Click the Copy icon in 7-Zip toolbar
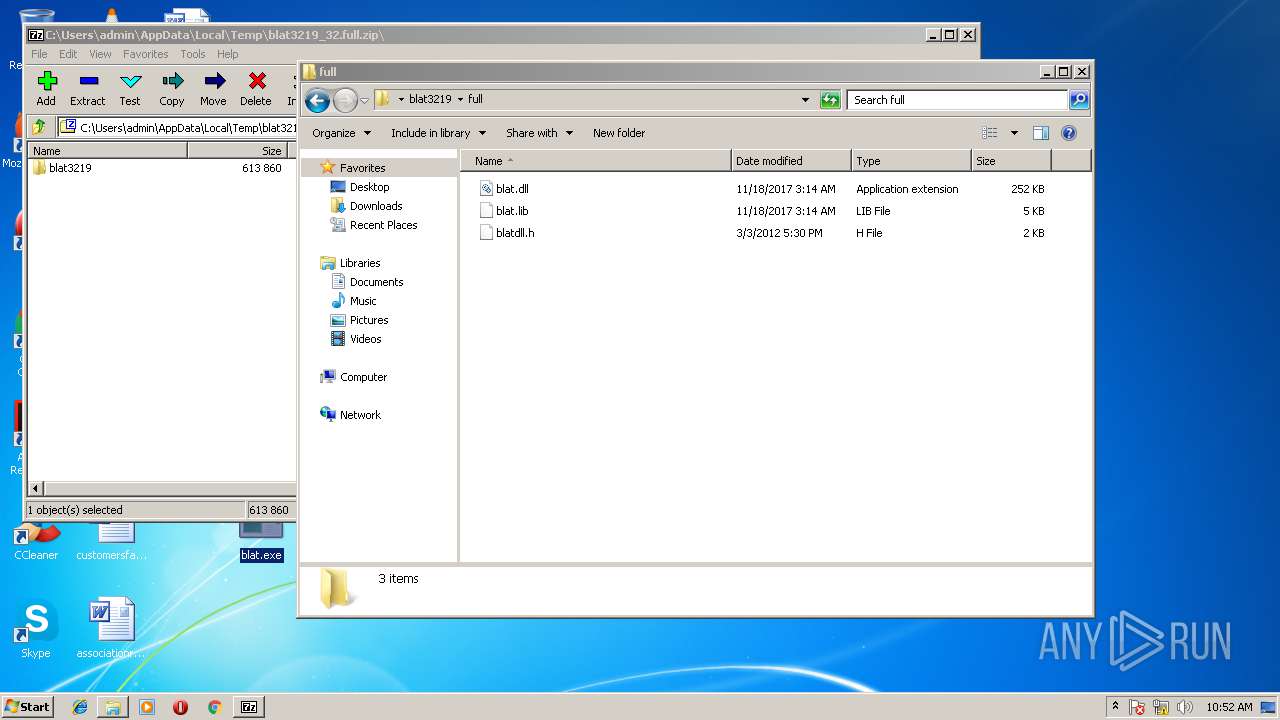The height and width of the screenshot is (720, 1280). click(172, 89)
